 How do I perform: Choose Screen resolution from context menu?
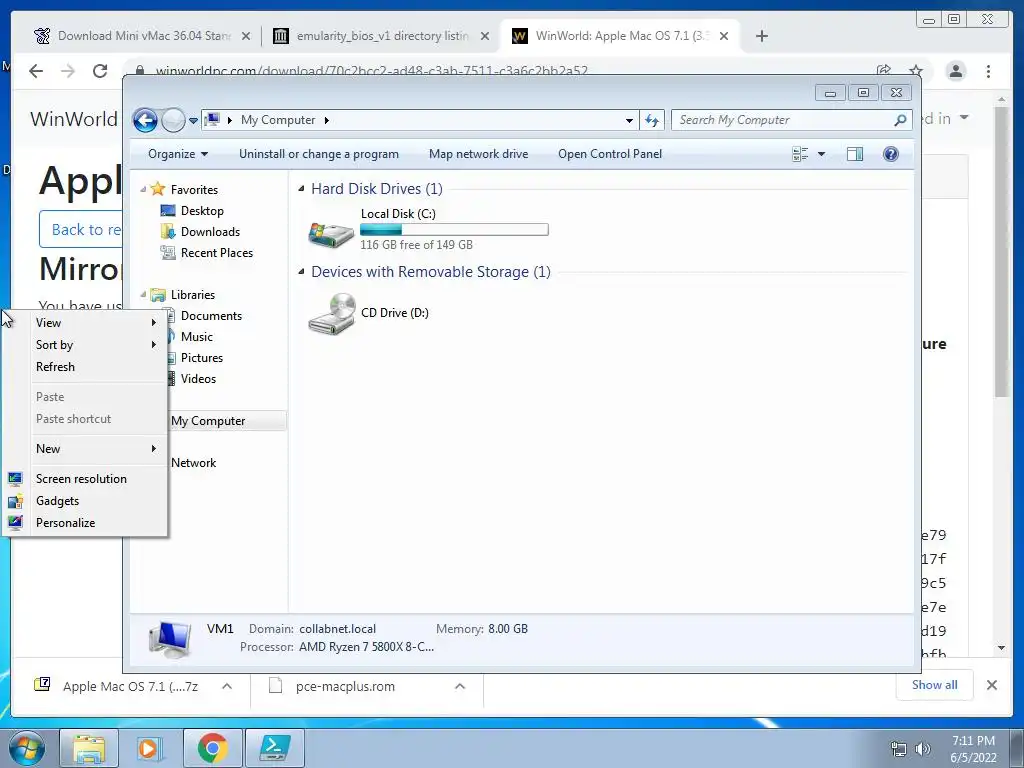(85, 479)
